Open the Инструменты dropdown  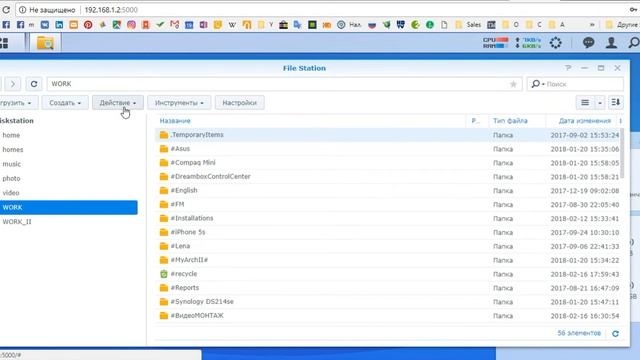tap(179, 103)
